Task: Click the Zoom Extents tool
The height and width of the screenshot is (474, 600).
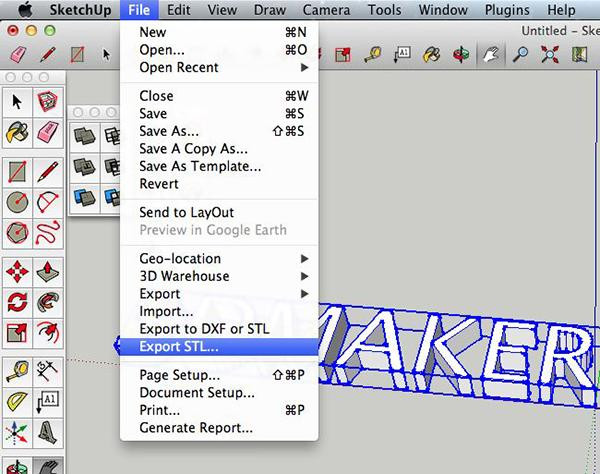Action: pyautogui.click(x=550, y=54)
